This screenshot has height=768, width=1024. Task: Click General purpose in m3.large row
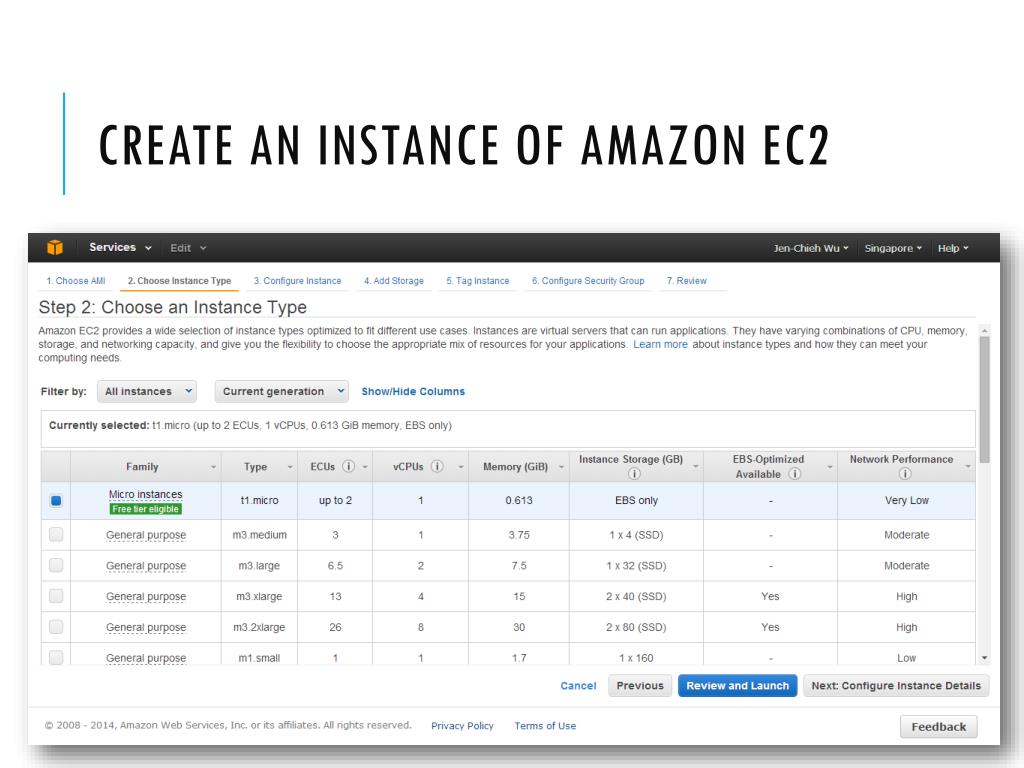pos(146,566)
